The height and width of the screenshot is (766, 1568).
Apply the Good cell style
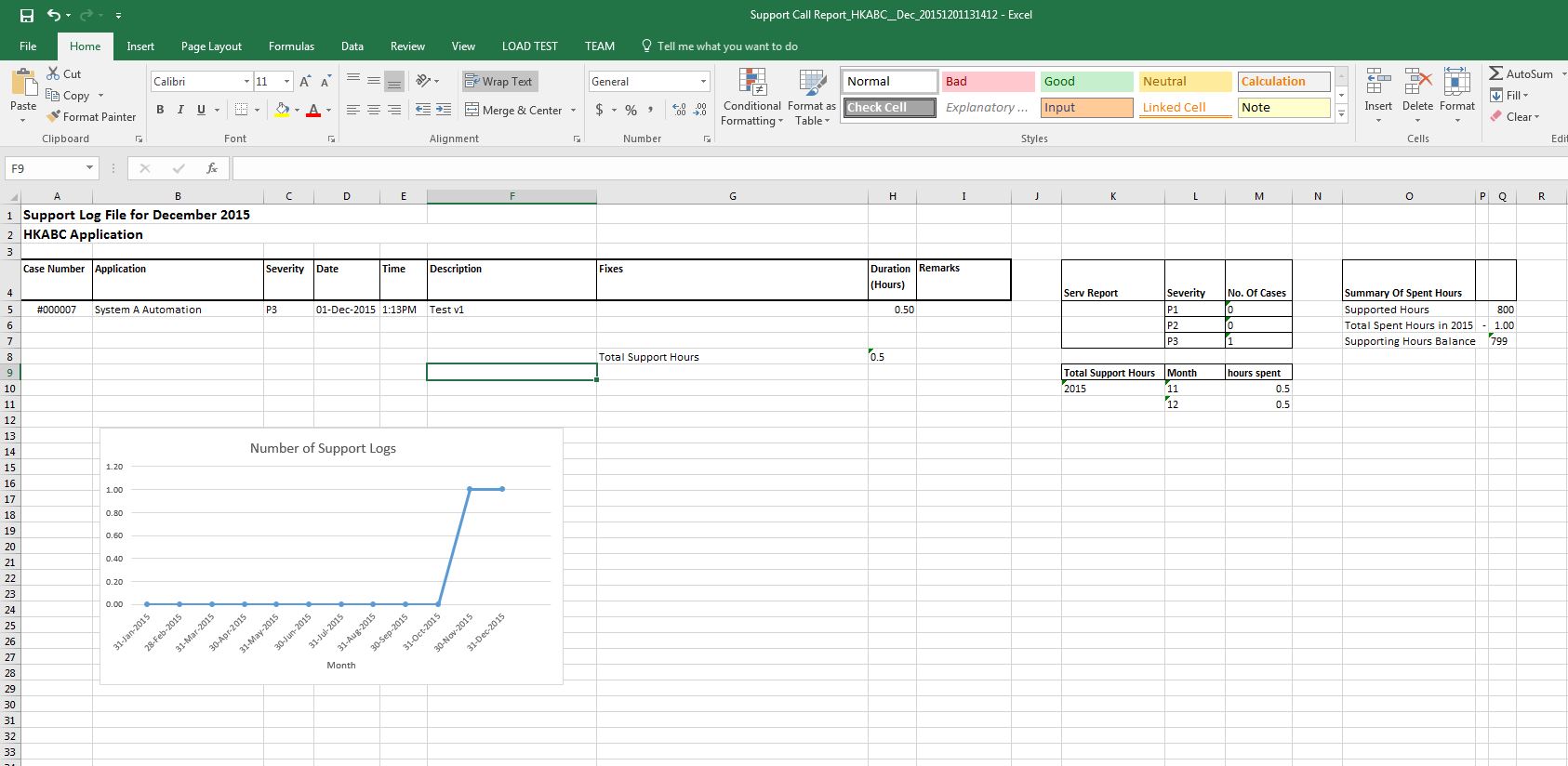tap(1086, 82)
